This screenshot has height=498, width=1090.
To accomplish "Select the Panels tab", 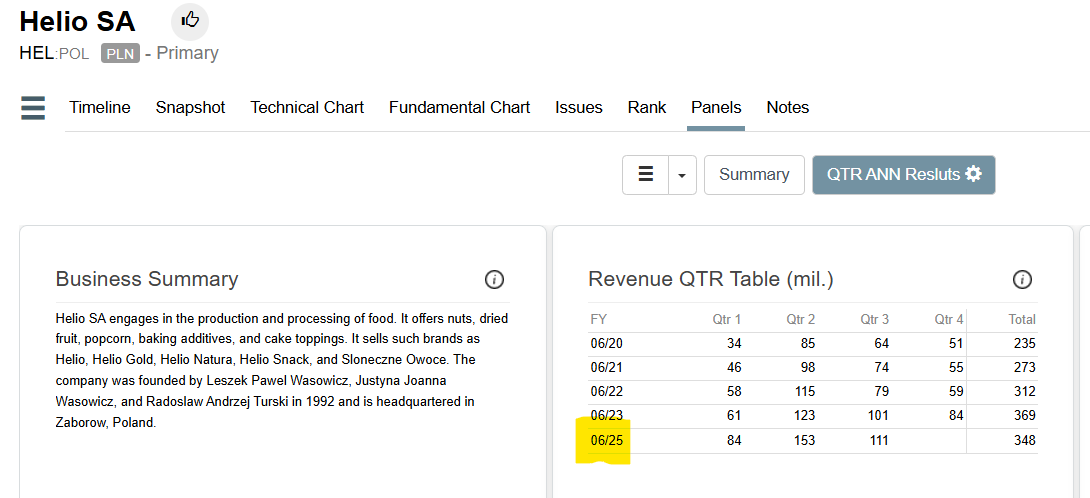I will coord(716,108).
